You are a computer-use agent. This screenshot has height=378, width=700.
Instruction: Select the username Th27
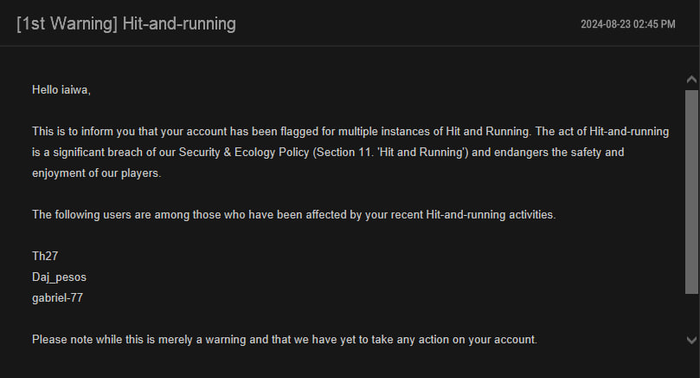[x=45, y=256]
